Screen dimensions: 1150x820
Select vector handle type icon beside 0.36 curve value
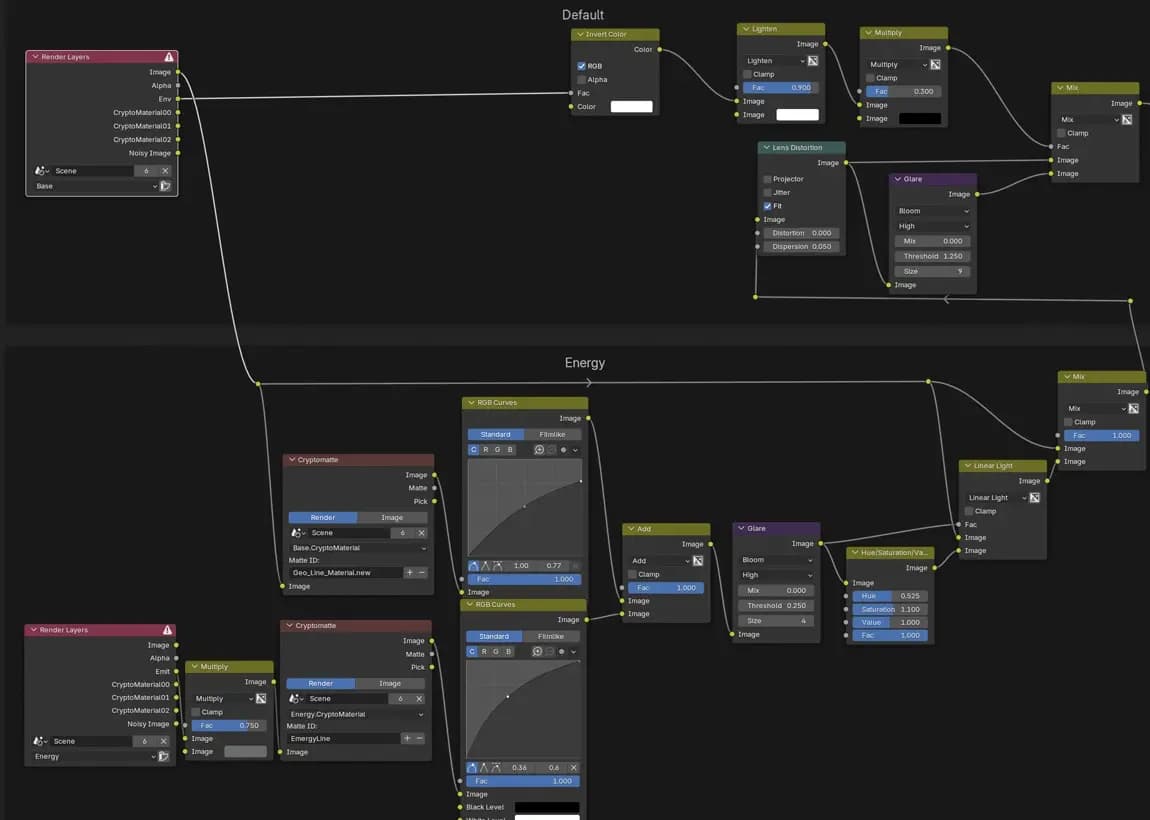point(484,767)
